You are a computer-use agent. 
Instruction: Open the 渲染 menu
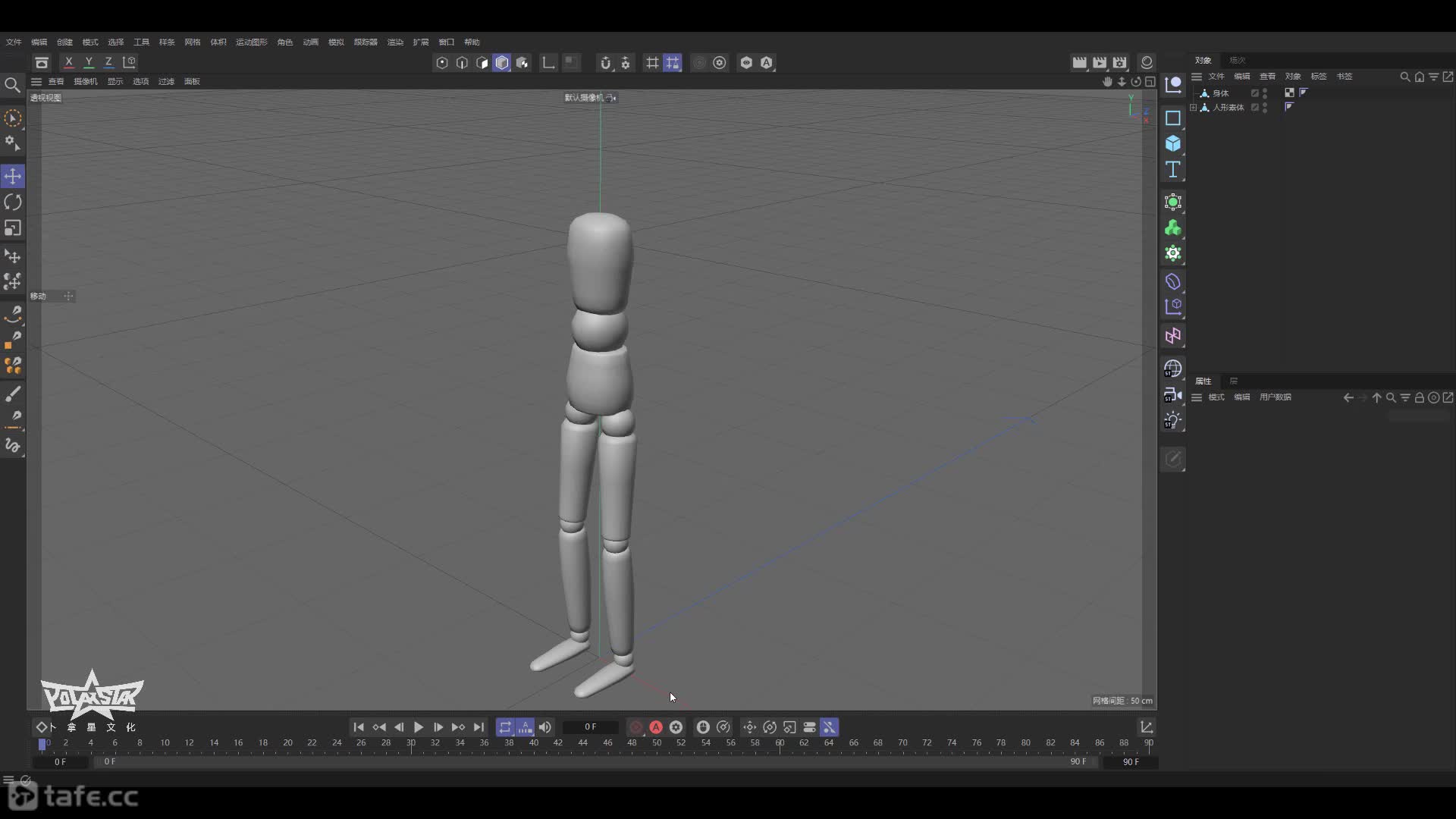point(395,42)
